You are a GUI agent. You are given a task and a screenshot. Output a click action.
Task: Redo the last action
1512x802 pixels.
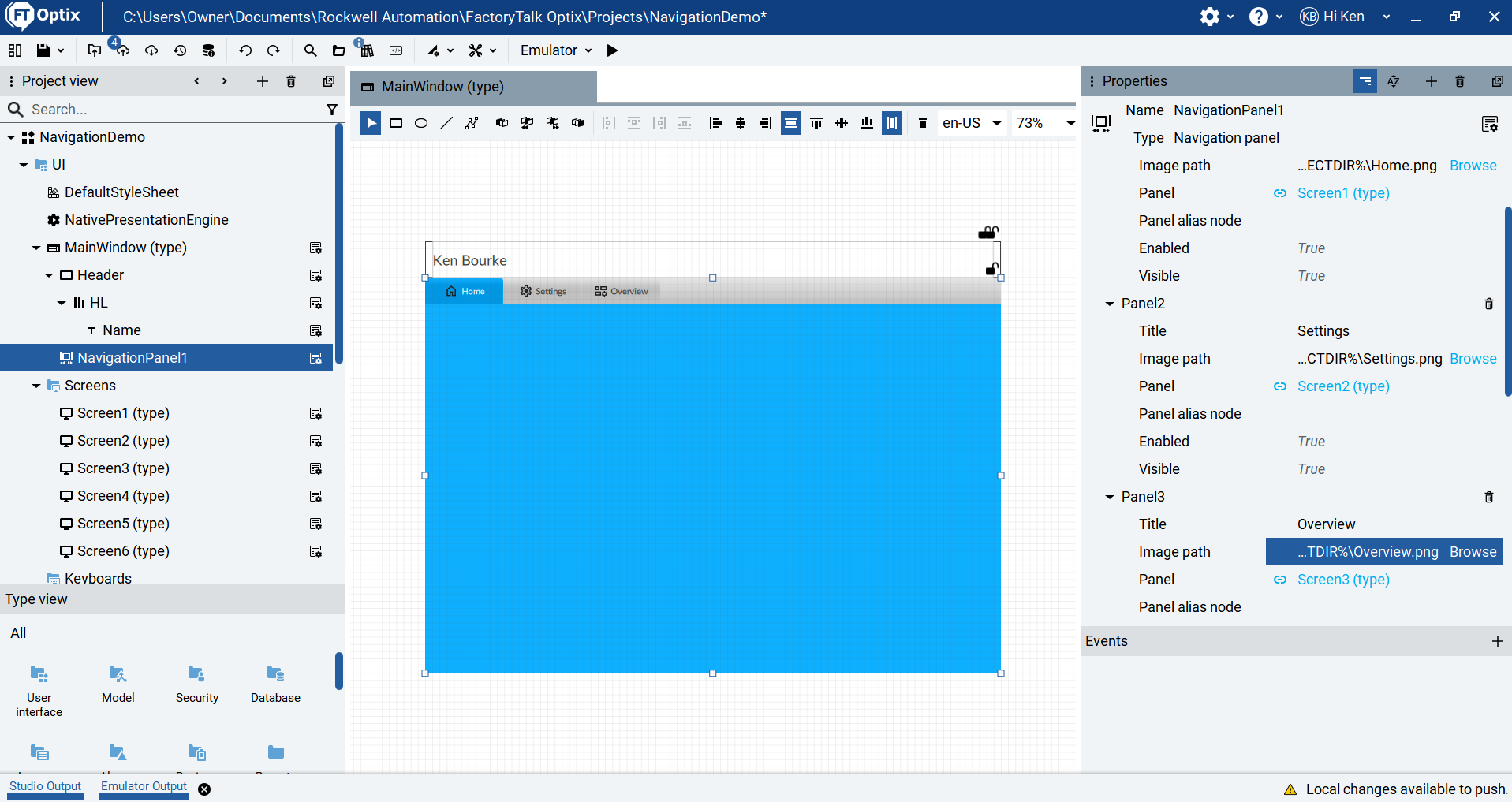point(274,50)
